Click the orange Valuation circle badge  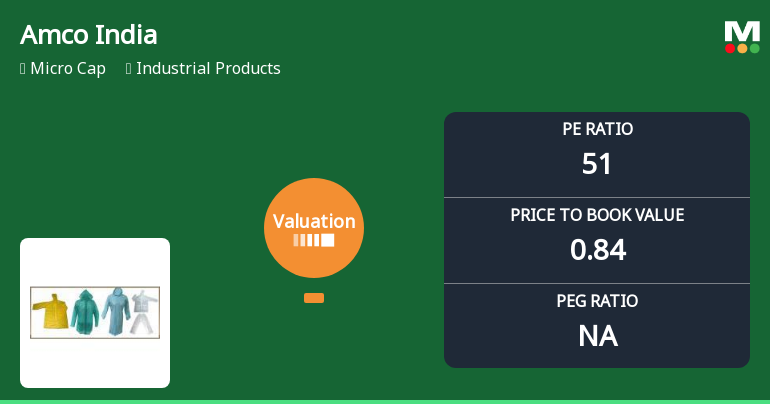pos(314,228)
